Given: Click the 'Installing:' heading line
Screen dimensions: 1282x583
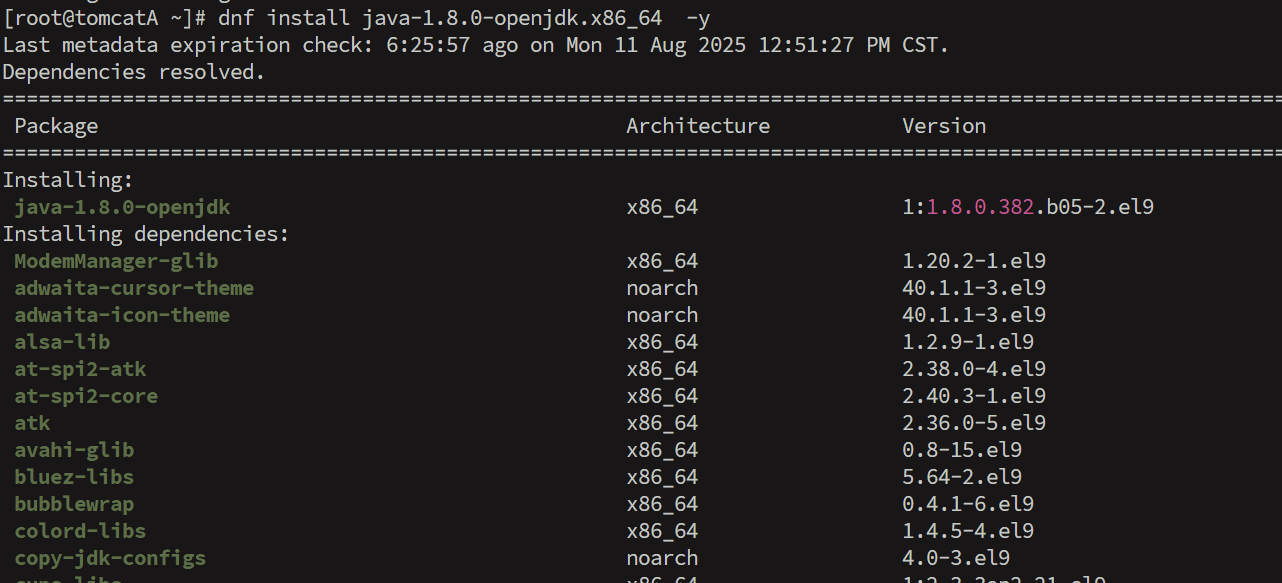Looking at the screenshot, I should click(68, 180).
